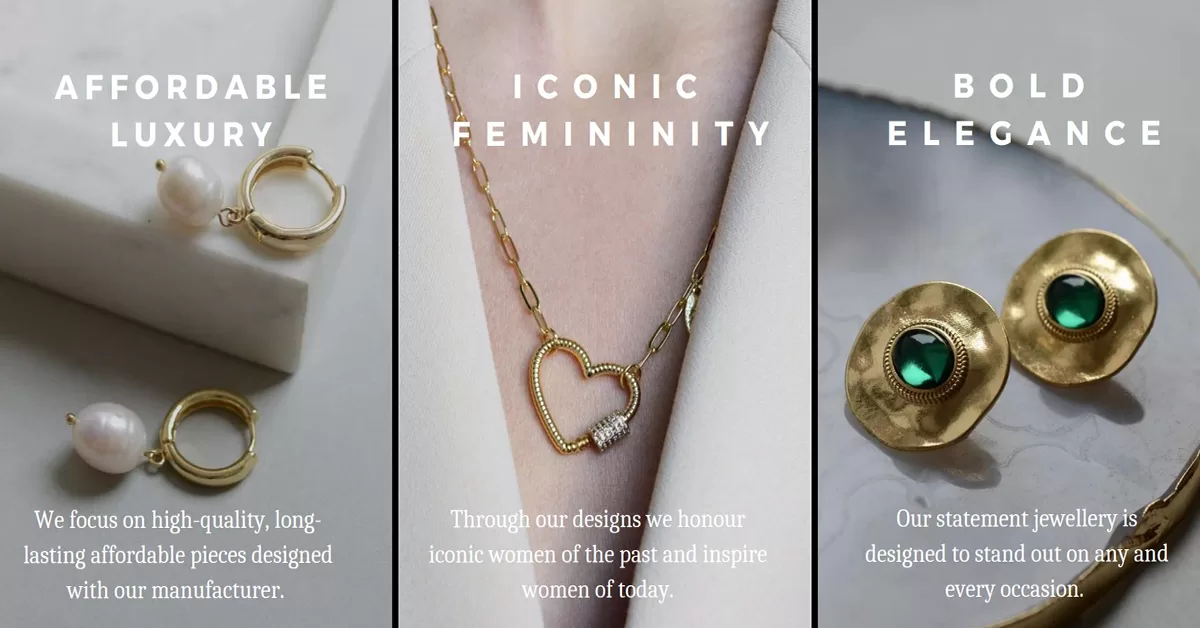The height and width of the screenshot is (628, 1200).
Task: Click the lower white pearl
Action: 107,437
